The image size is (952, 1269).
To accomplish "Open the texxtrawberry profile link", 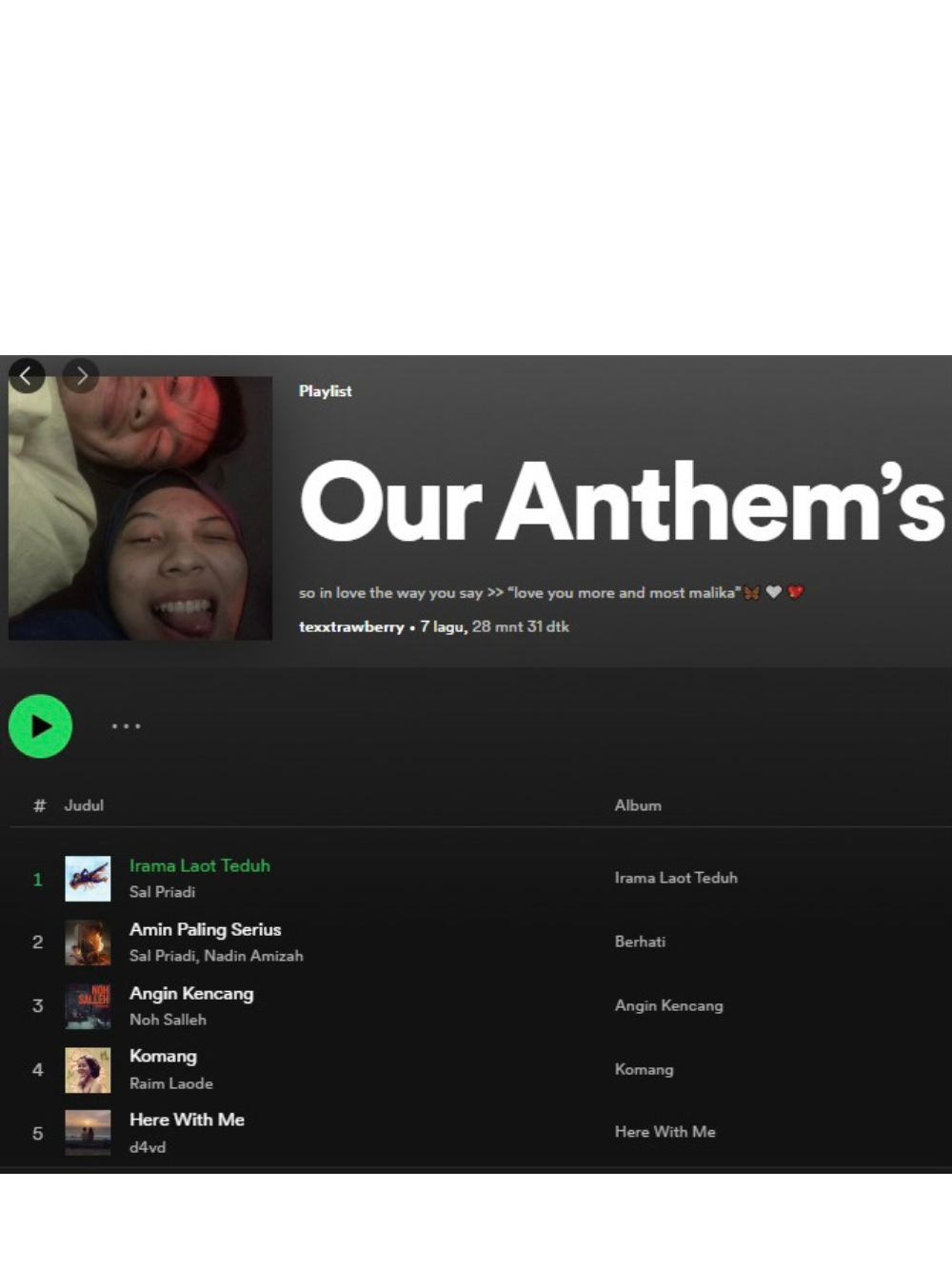I will click(x=350, y=626).
